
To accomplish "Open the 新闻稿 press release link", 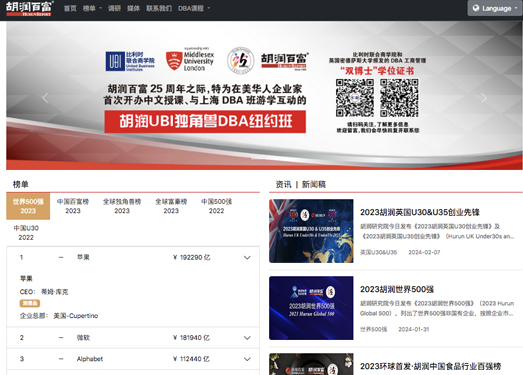I will (x=314, y=184).
